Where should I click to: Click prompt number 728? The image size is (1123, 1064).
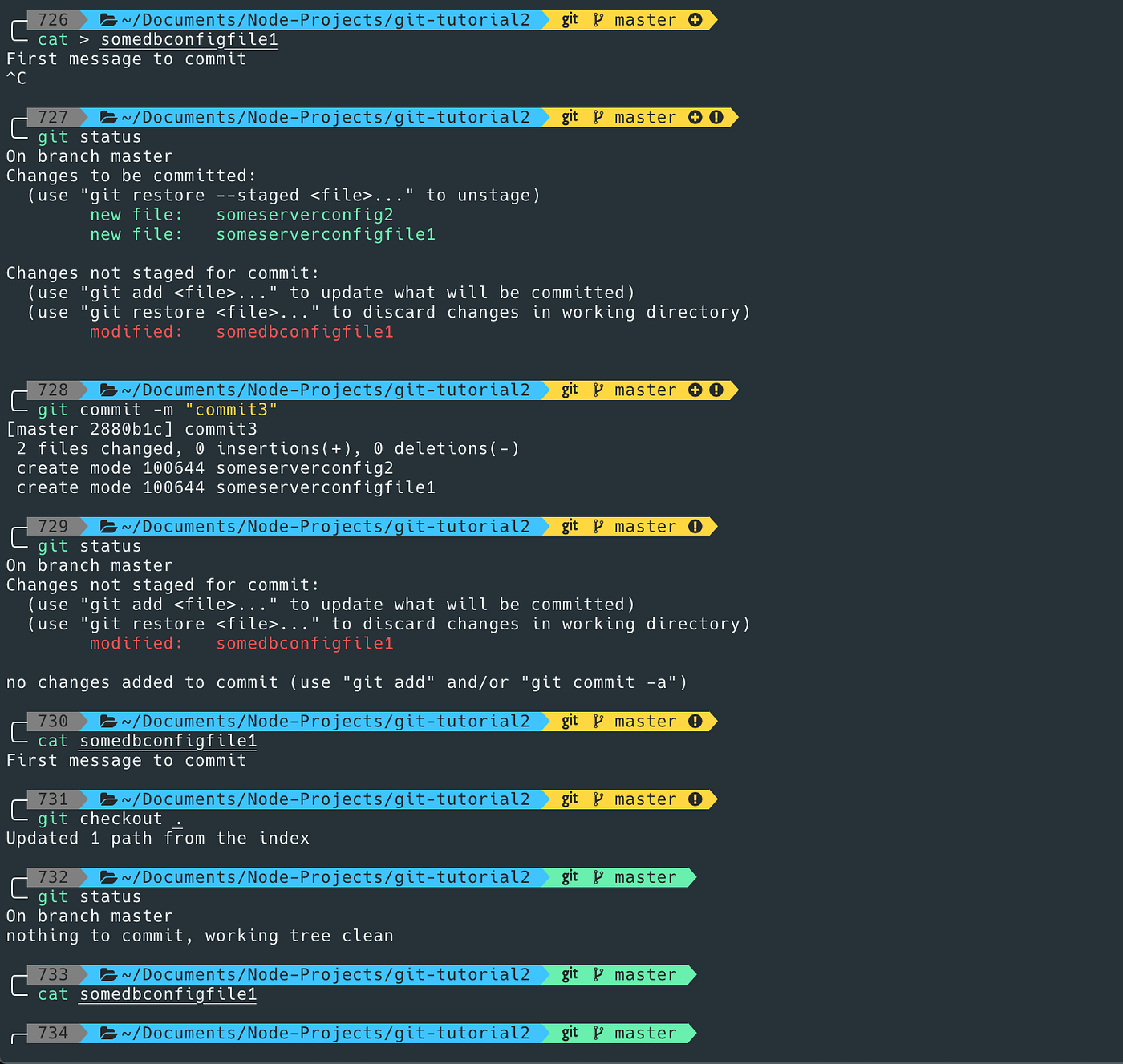53,390
